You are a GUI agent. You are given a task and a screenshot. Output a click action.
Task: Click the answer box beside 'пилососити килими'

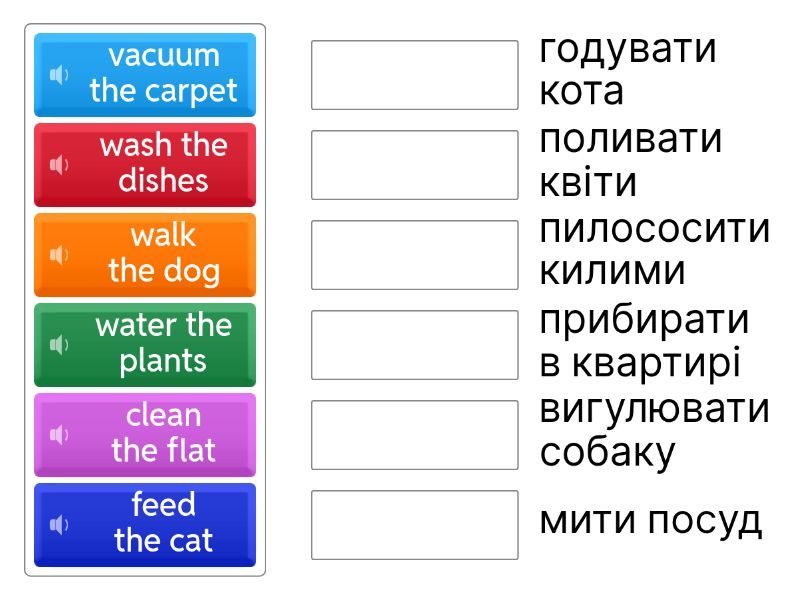click(x=413, y=250)
